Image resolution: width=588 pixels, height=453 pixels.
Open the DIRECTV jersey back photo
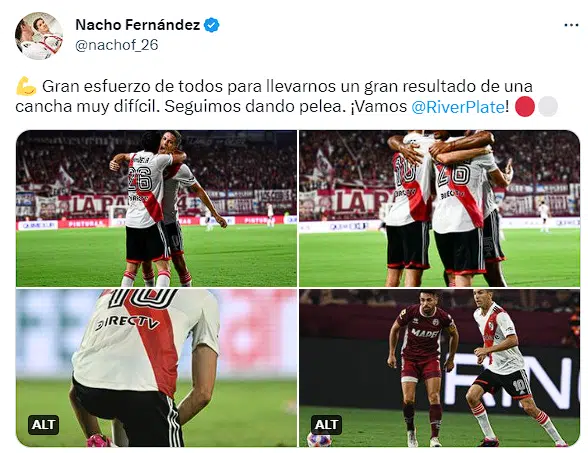(x=156, y=368)
